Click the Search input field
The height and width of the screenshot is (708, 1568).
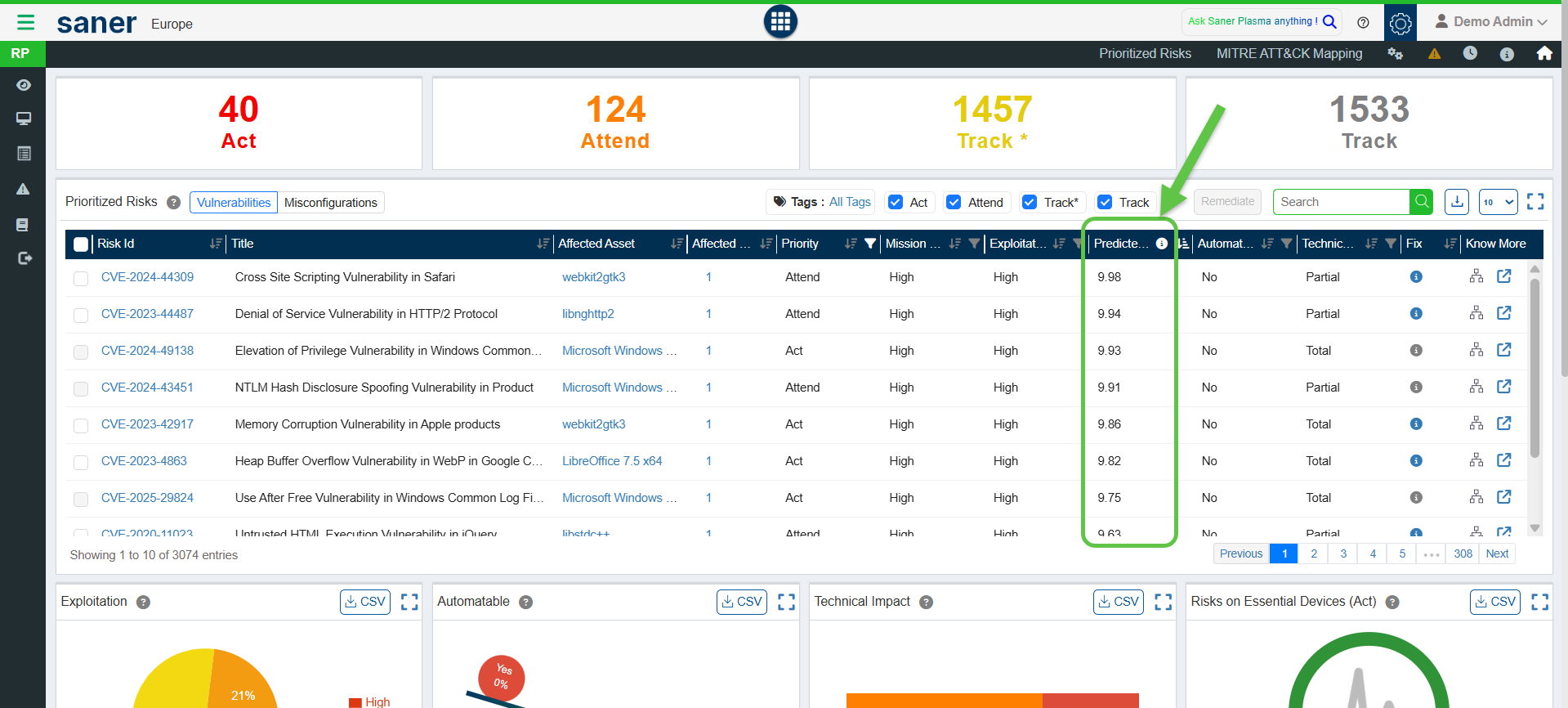click(x=1341, y=202)
